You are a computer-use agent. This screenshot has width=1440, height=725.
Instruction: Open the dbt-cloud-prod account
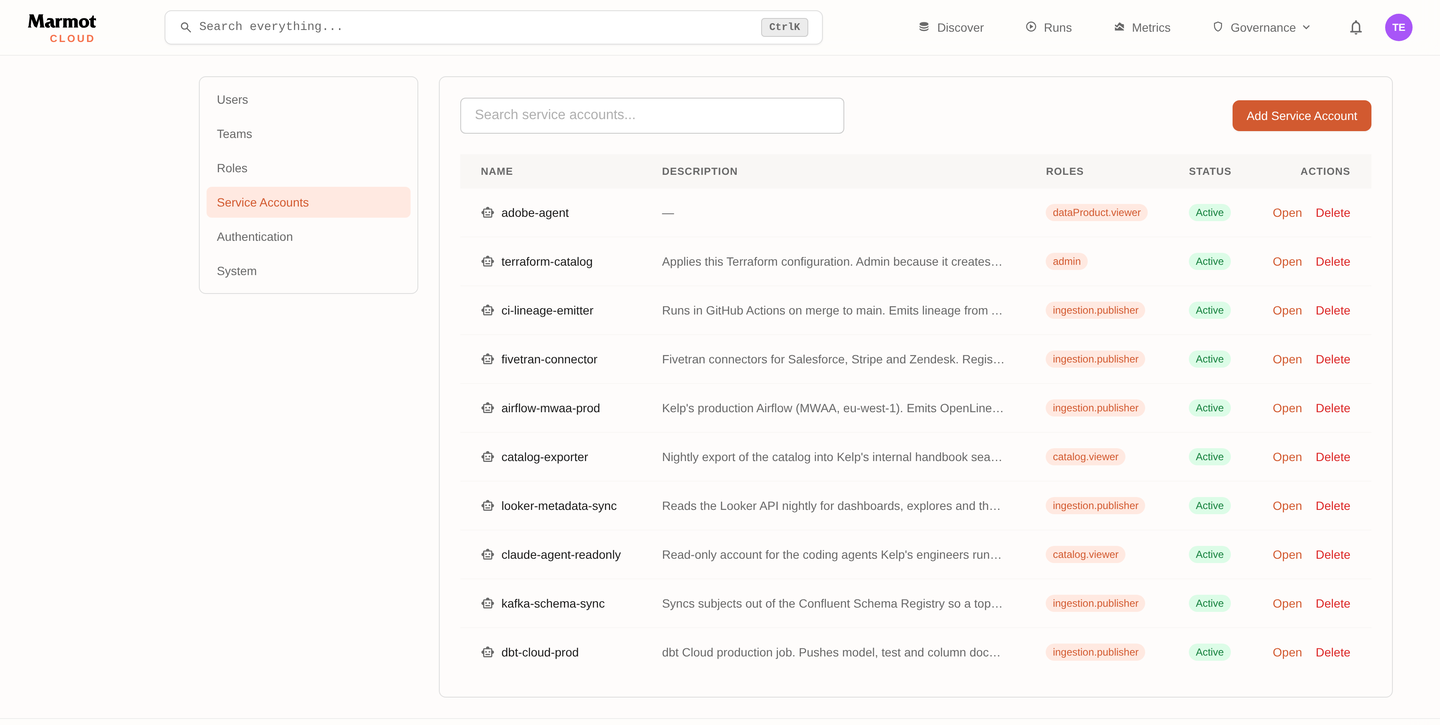(x=1287, y=652)
